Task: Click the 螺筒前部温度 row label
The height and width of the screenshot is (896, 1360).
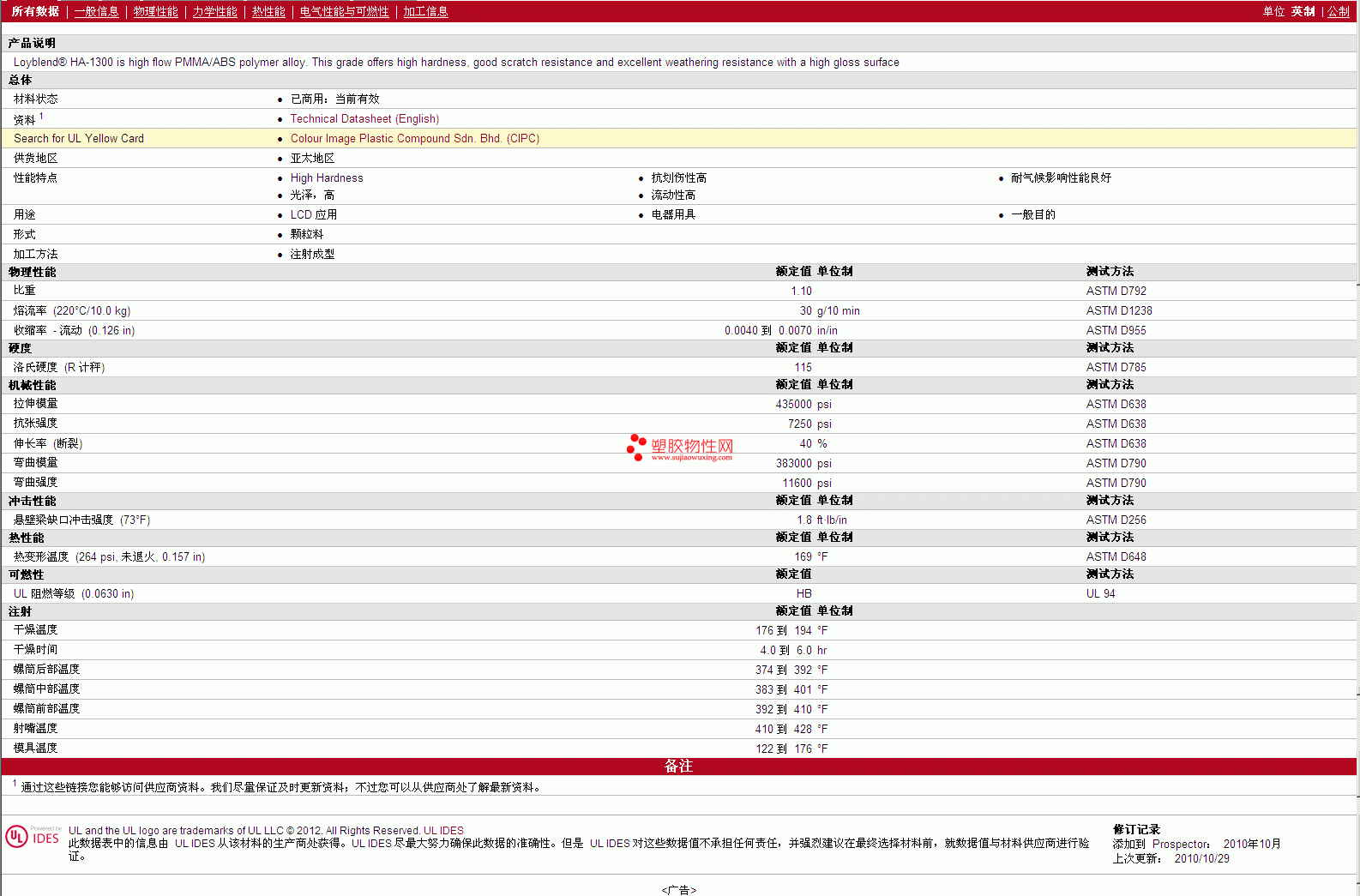Action: (x=46, y=708)
